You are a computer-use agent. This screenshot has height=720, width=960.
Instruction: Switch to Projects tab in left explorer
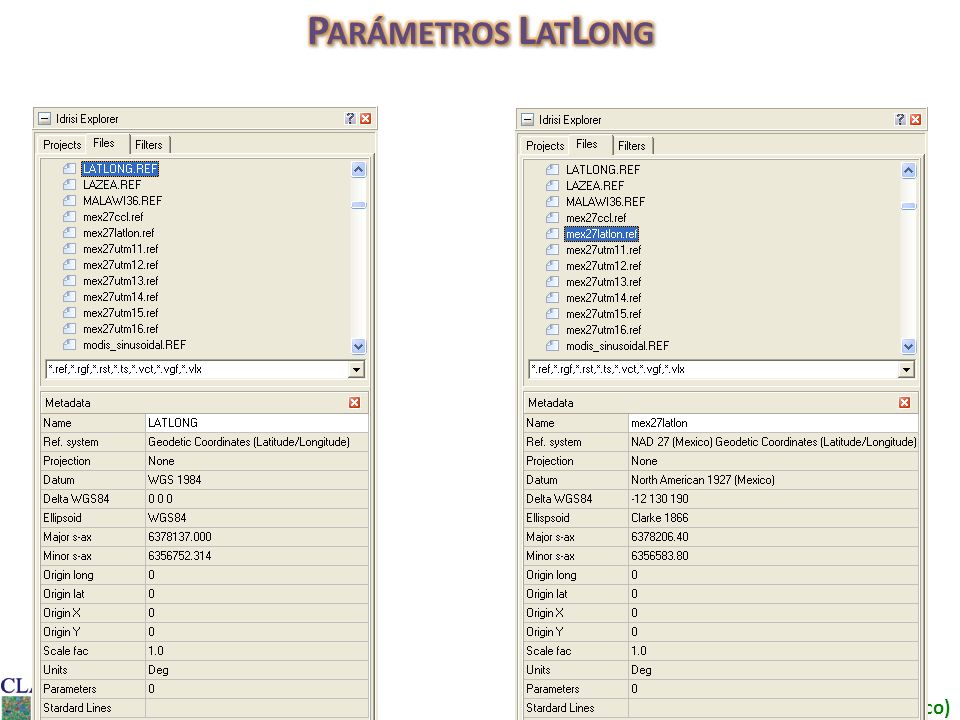click(x=62, y=144)
